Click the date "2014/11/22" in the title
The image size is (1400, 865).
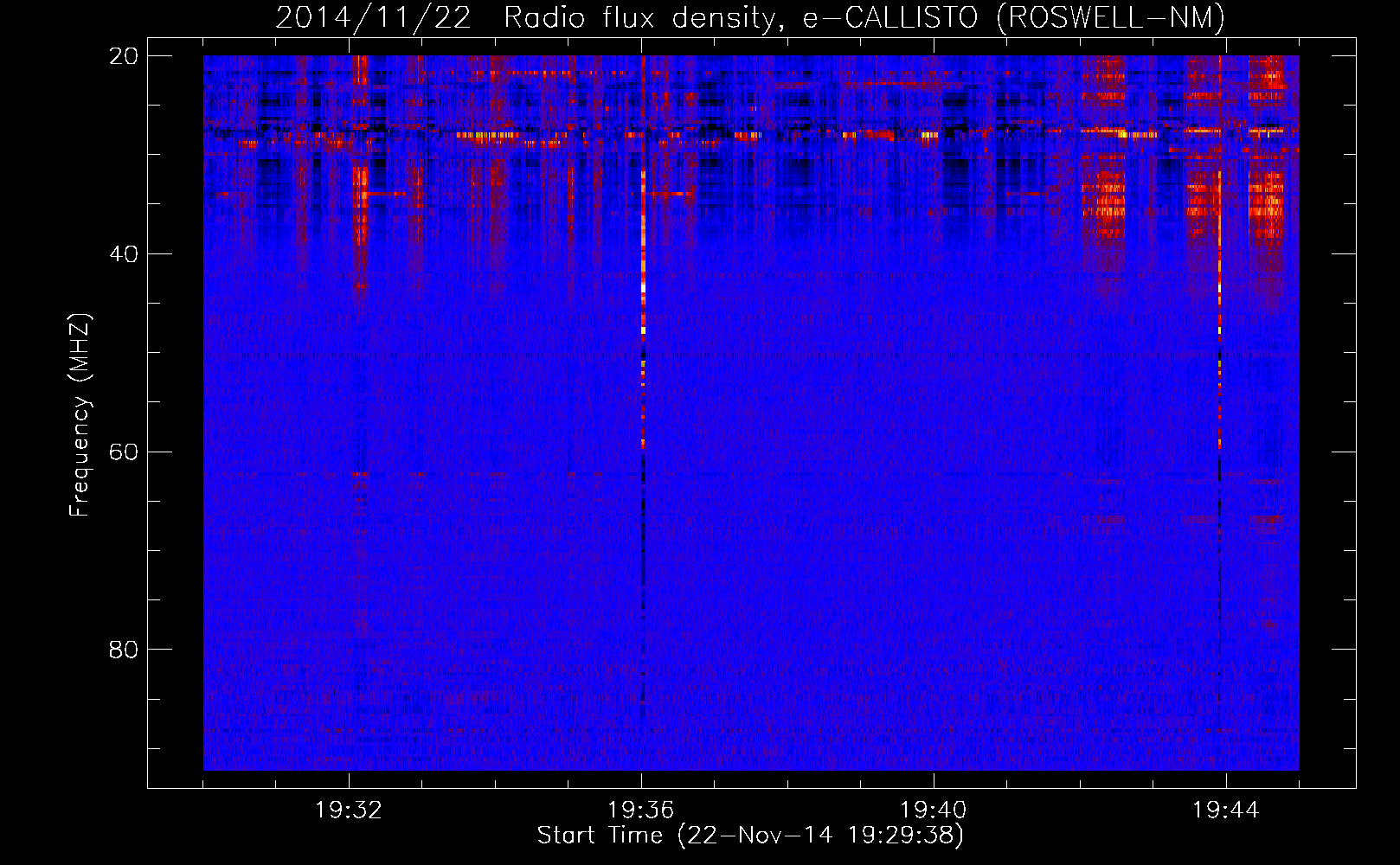pos(374,17)
